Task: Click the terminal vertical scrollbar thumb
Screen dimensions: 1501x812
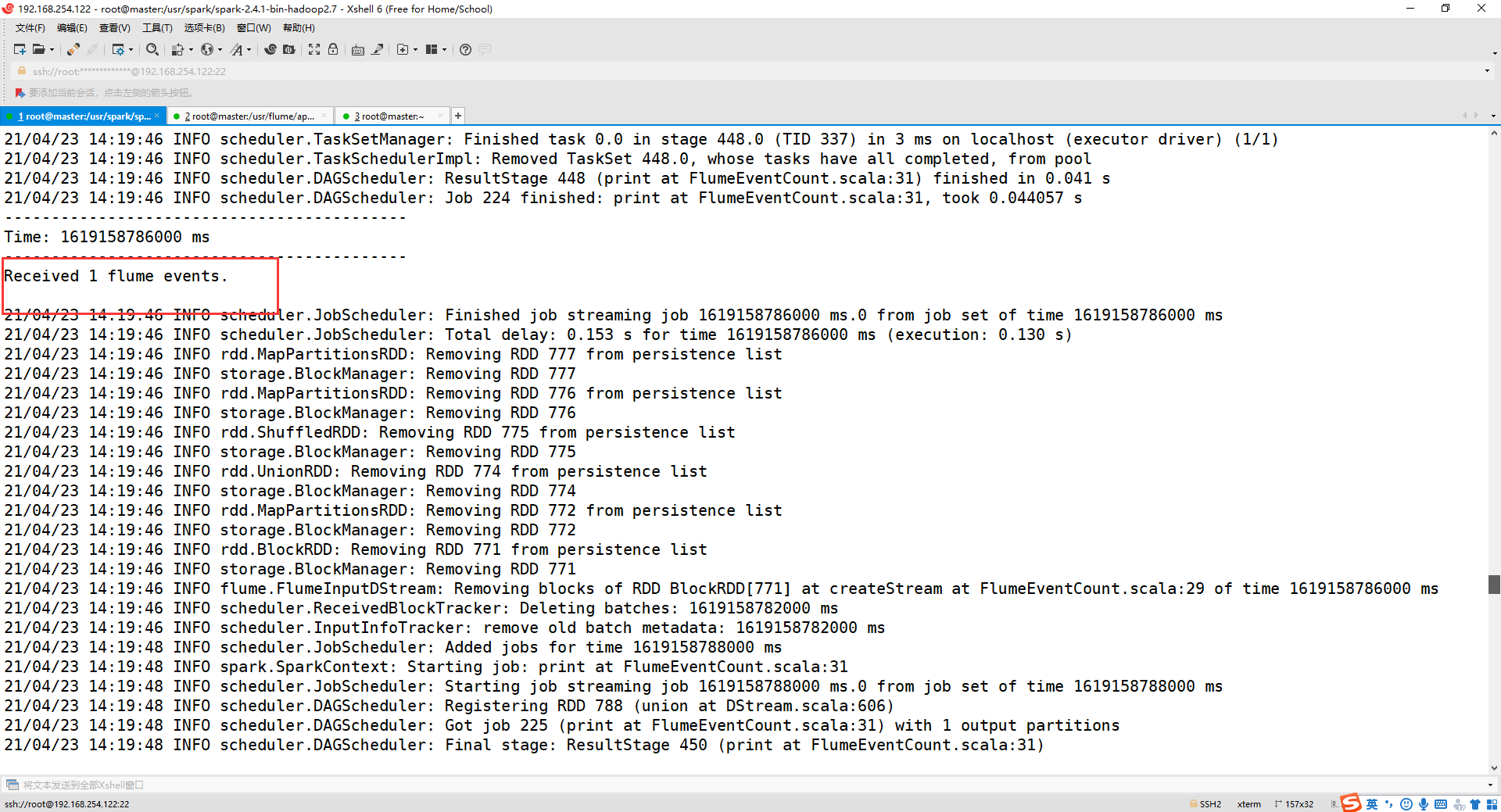Action: (1494, 585)
